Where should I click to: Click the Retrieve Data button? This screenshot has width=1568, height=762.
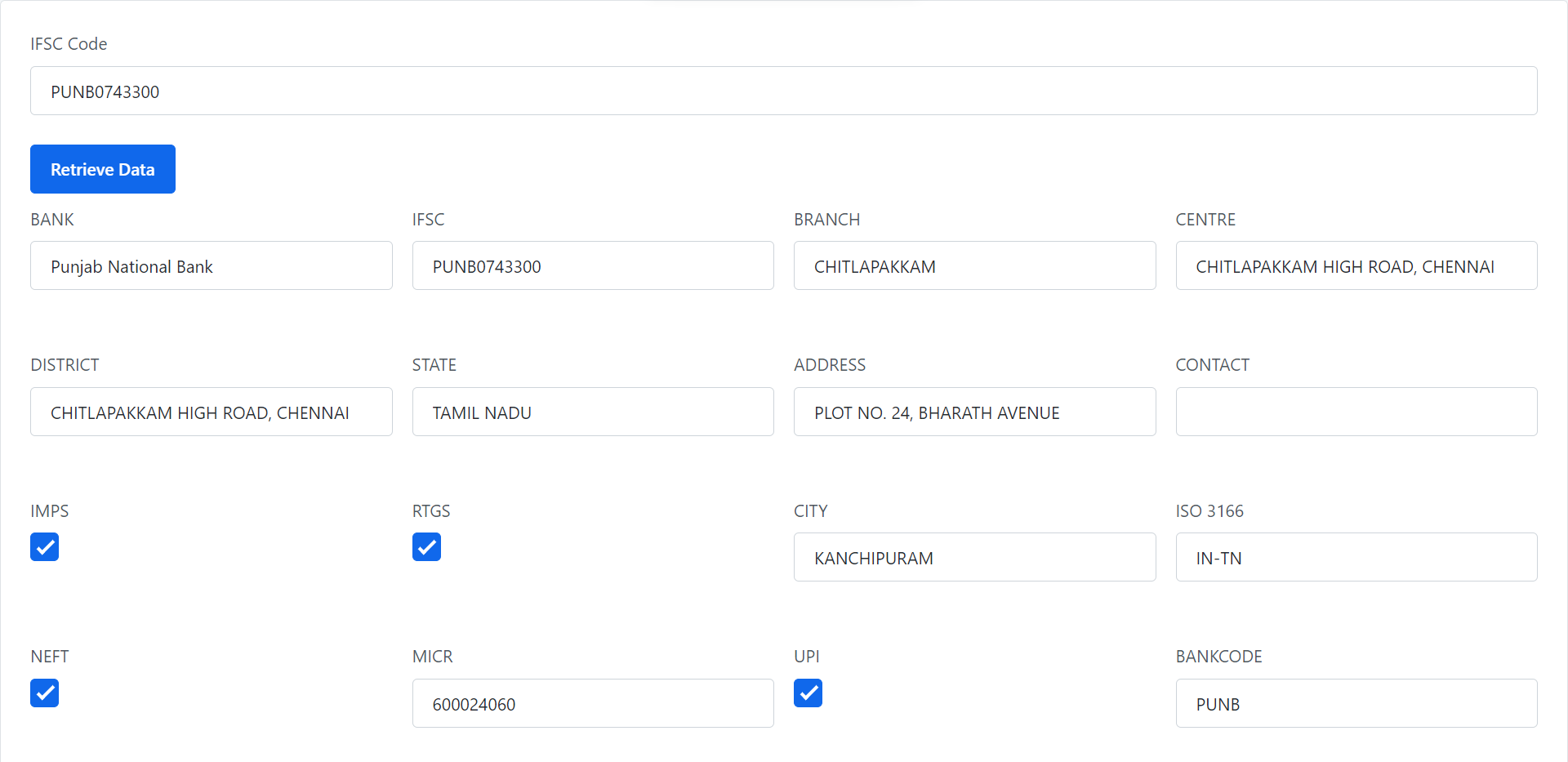click(x=102, y=169)
